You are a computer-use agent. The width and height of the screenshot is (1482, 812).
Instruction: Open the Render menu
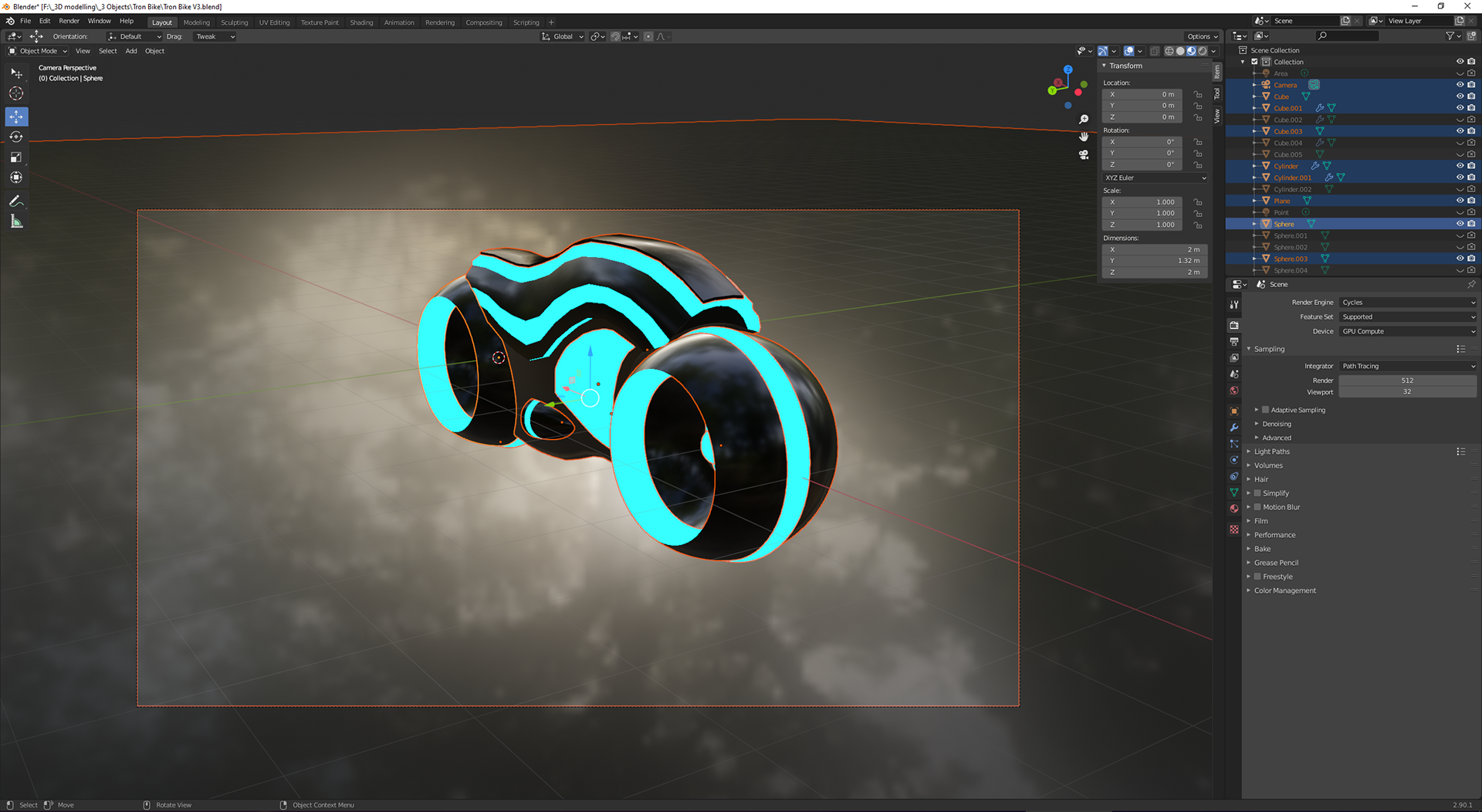(x=69, y=21)
